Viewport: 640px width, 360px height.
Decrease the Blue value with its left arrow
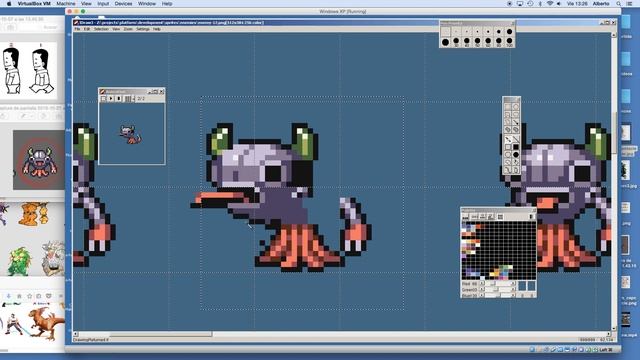[482, 295]
